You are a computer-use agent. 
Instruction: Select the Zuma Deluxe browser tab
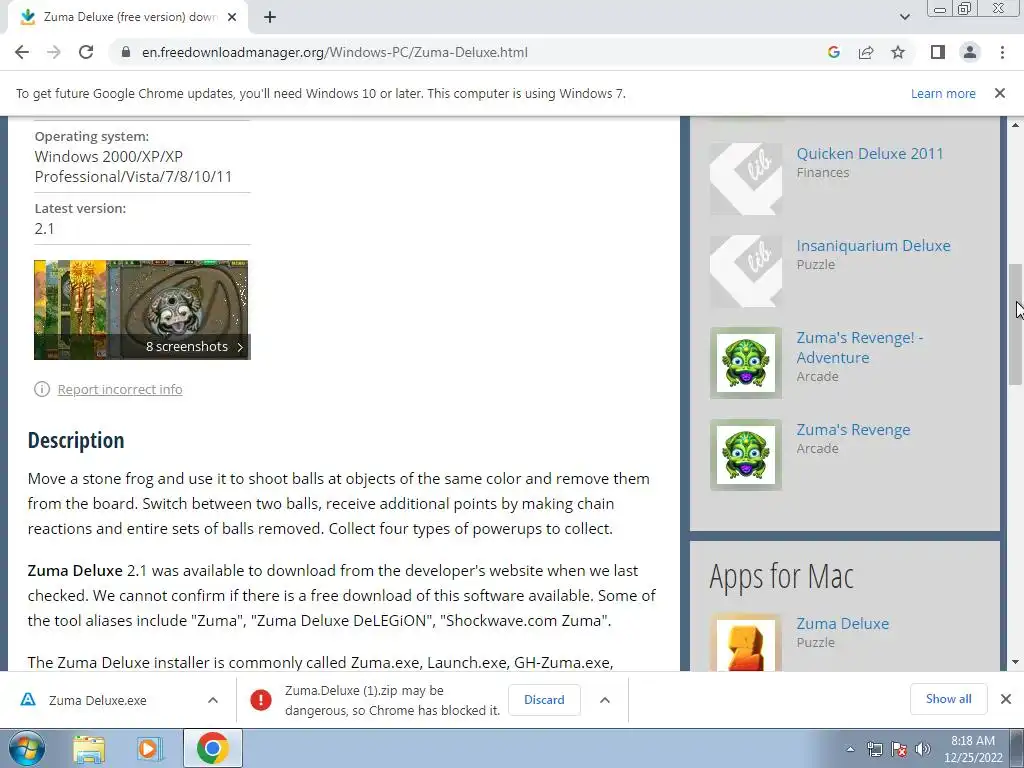[x=127, y=17]
